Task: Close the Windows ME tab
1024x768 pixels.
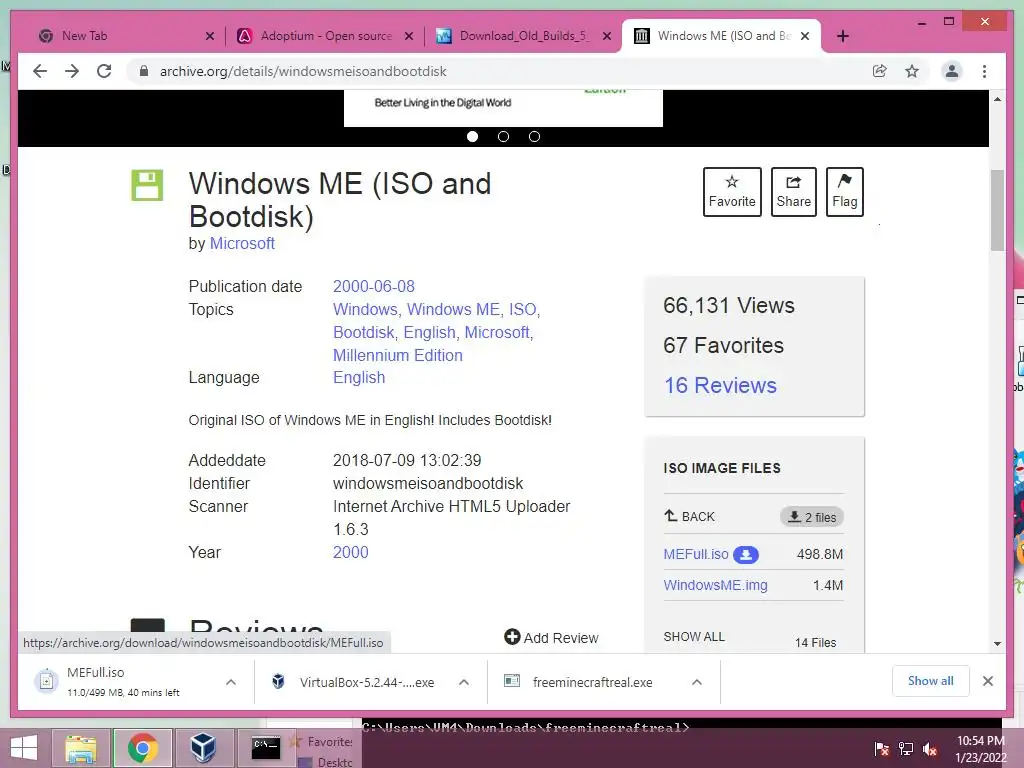Action: pos(805,36)
